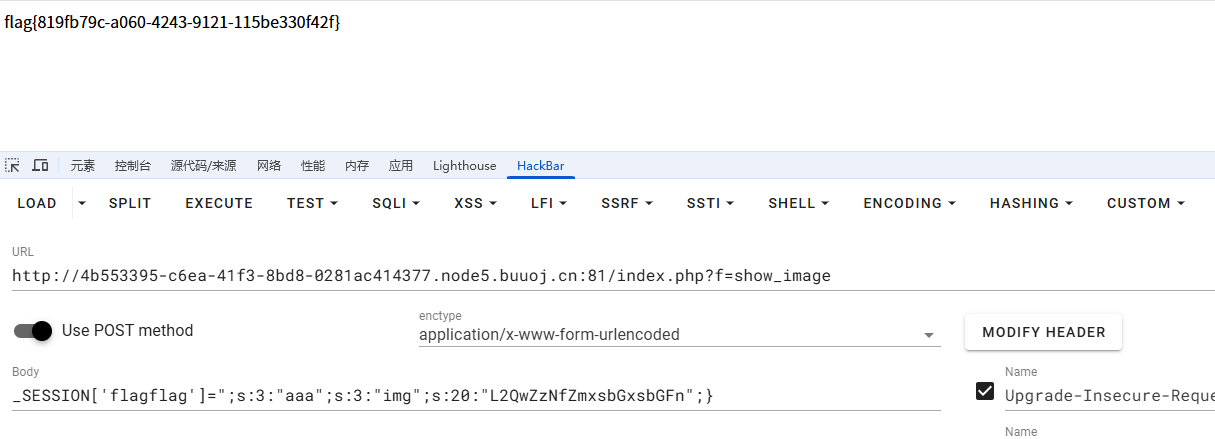This screenshot has width=1215, height=439.
Task: Open the SQLI dropdown menu
Action: tap(396, 203)
